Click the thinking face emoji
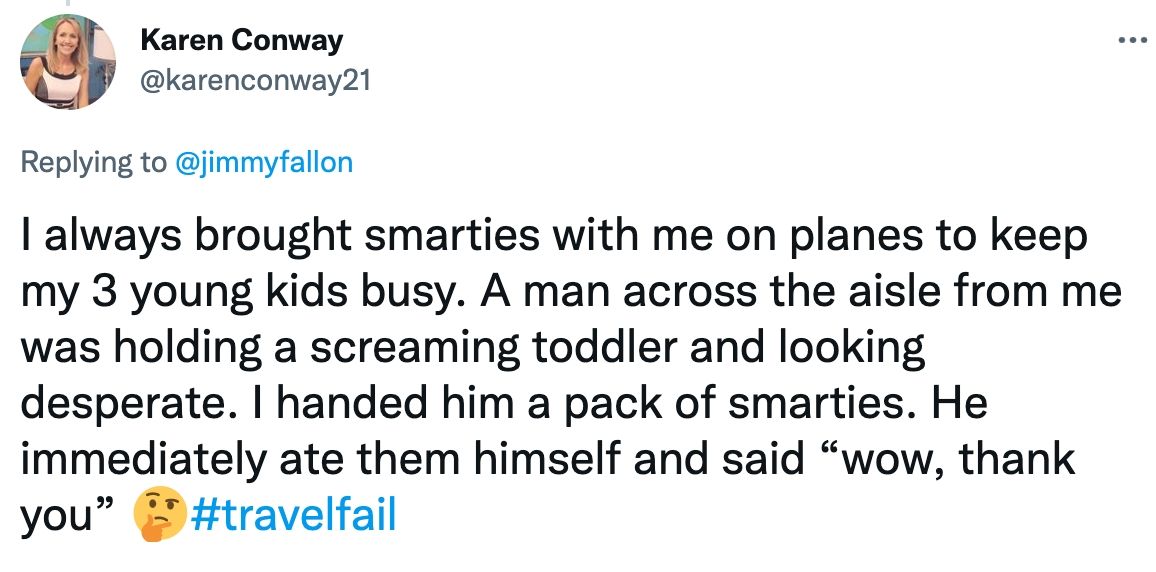 coord(159,517)
